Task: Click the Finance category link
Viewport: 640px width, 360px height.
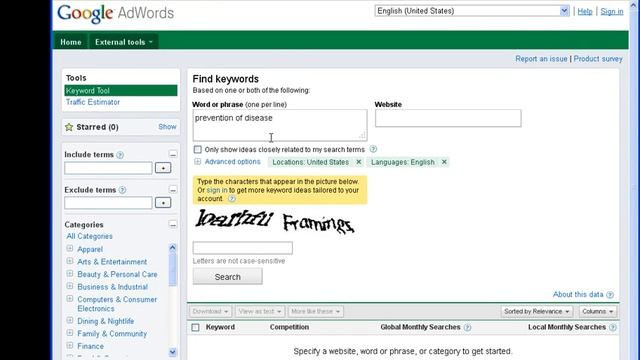Action: click(91, 346)
